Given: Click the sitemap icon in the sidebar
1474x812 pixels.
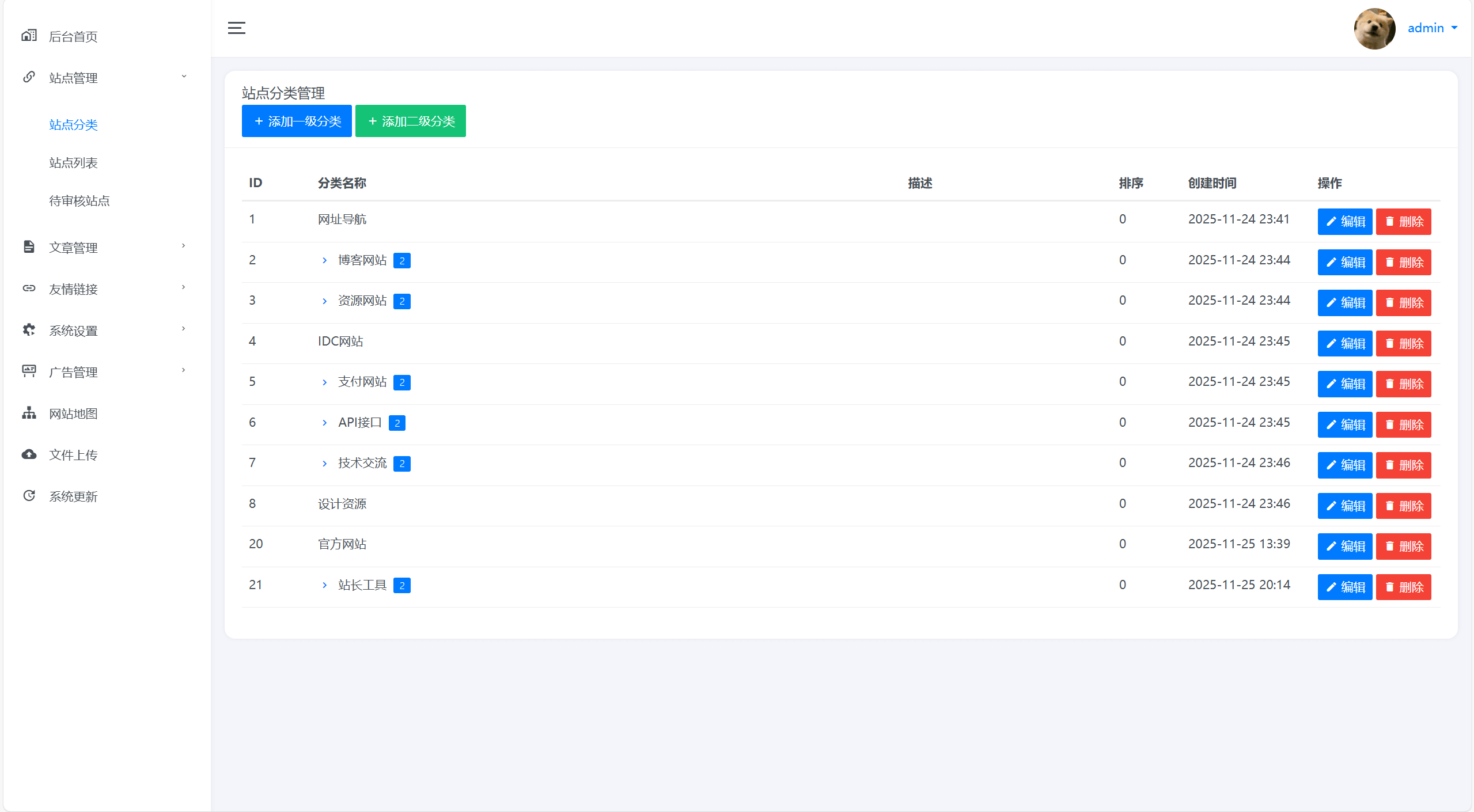Looking at the screenshot, I should [x=29, y=413].
